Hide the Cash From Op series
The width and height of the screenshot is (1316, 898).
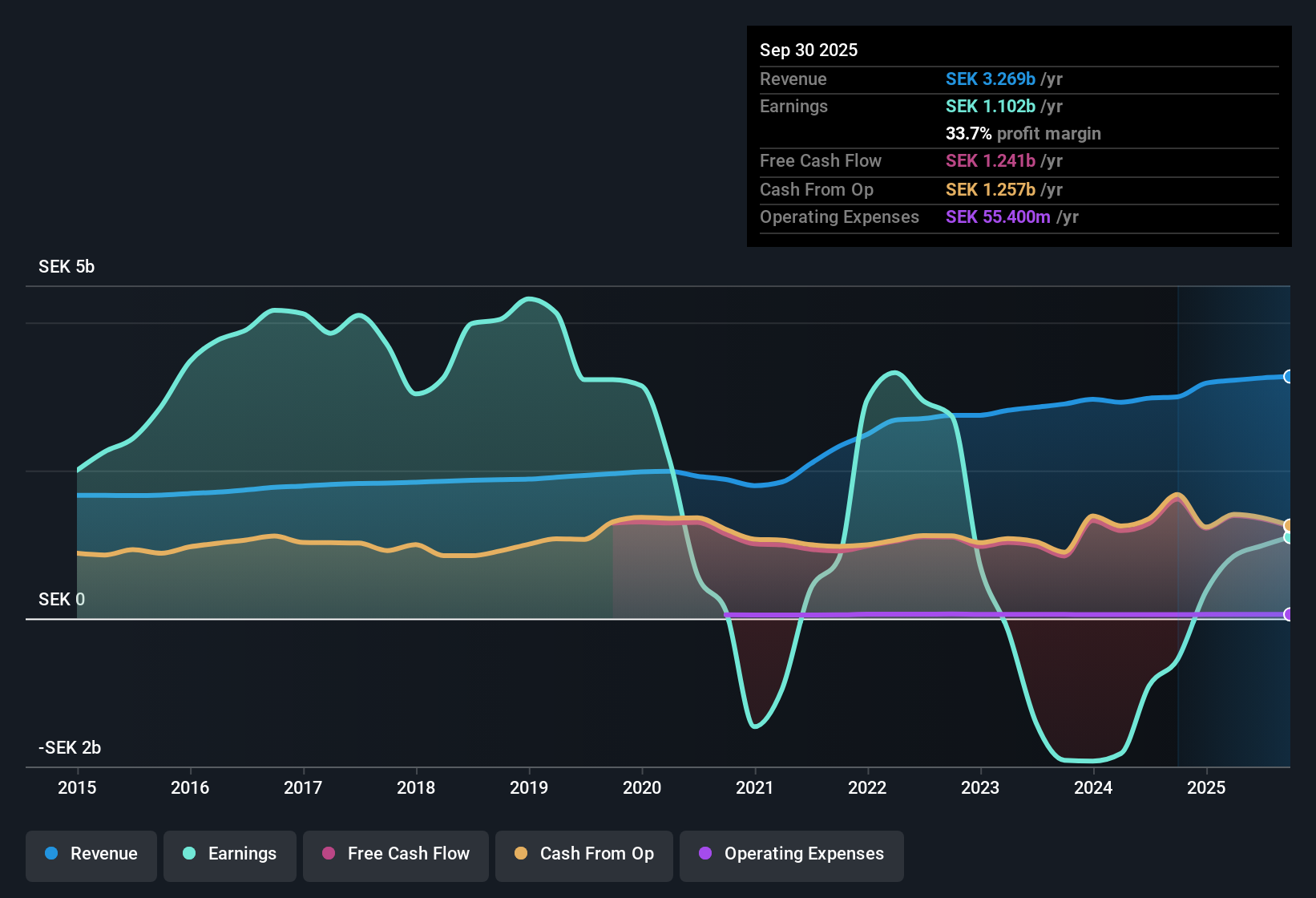pyautogui.click(x=583, y=854)
